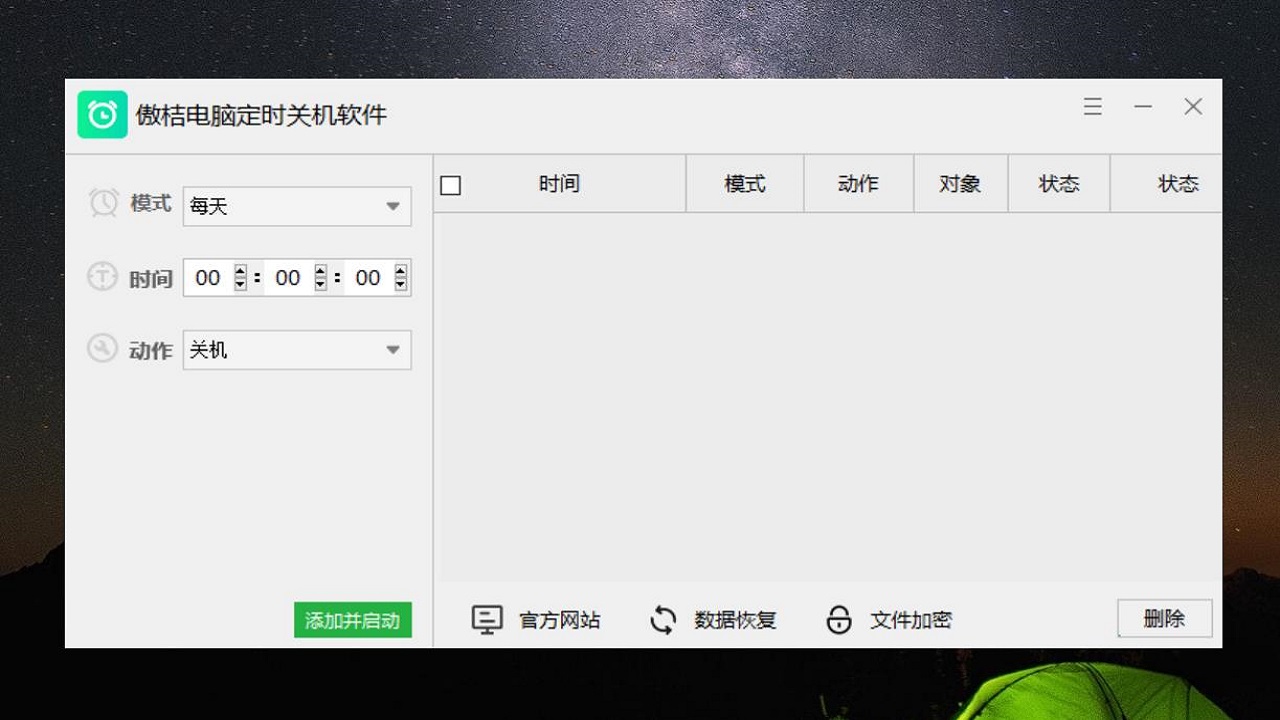Viewport: 1280px width, 720px height.
Task: Increment the seconds with the up arrow
Action: click(x=399, y=271)
